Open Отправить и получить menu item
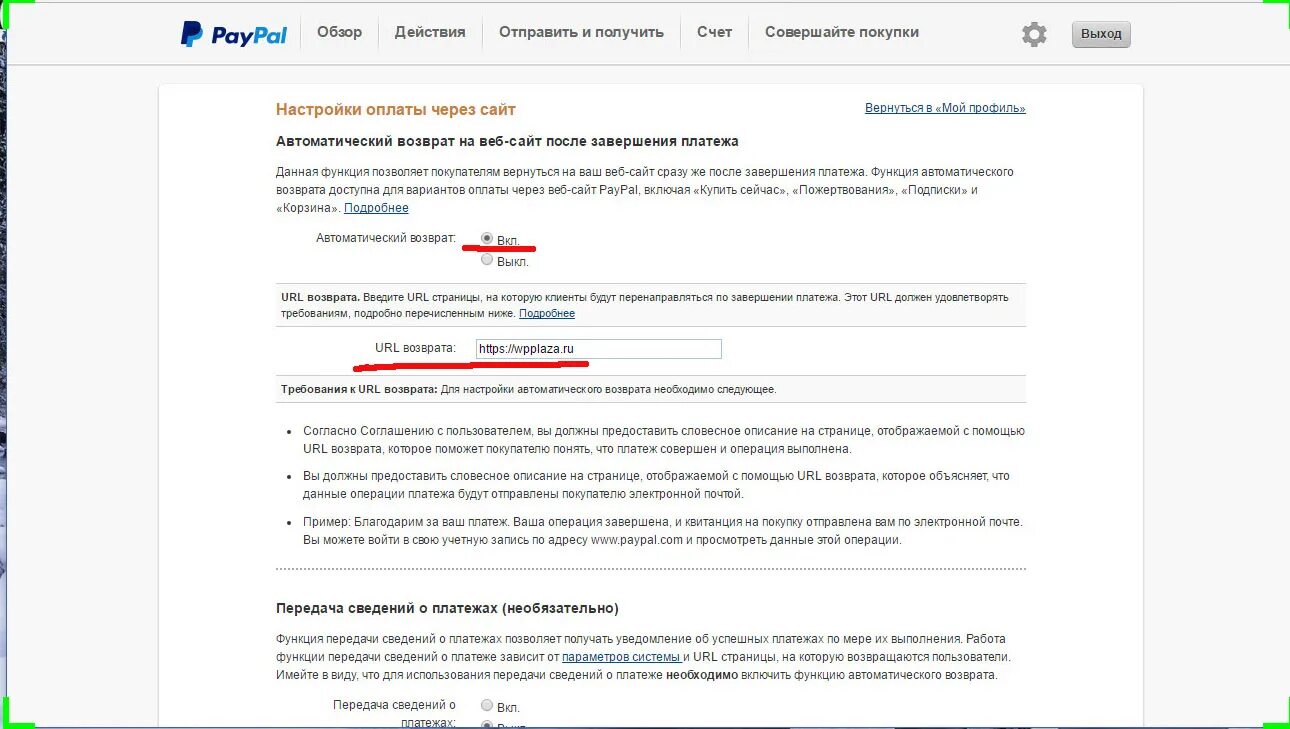Image resolution: width=1290 pixels, height=729 pixels. click(581, 32)
